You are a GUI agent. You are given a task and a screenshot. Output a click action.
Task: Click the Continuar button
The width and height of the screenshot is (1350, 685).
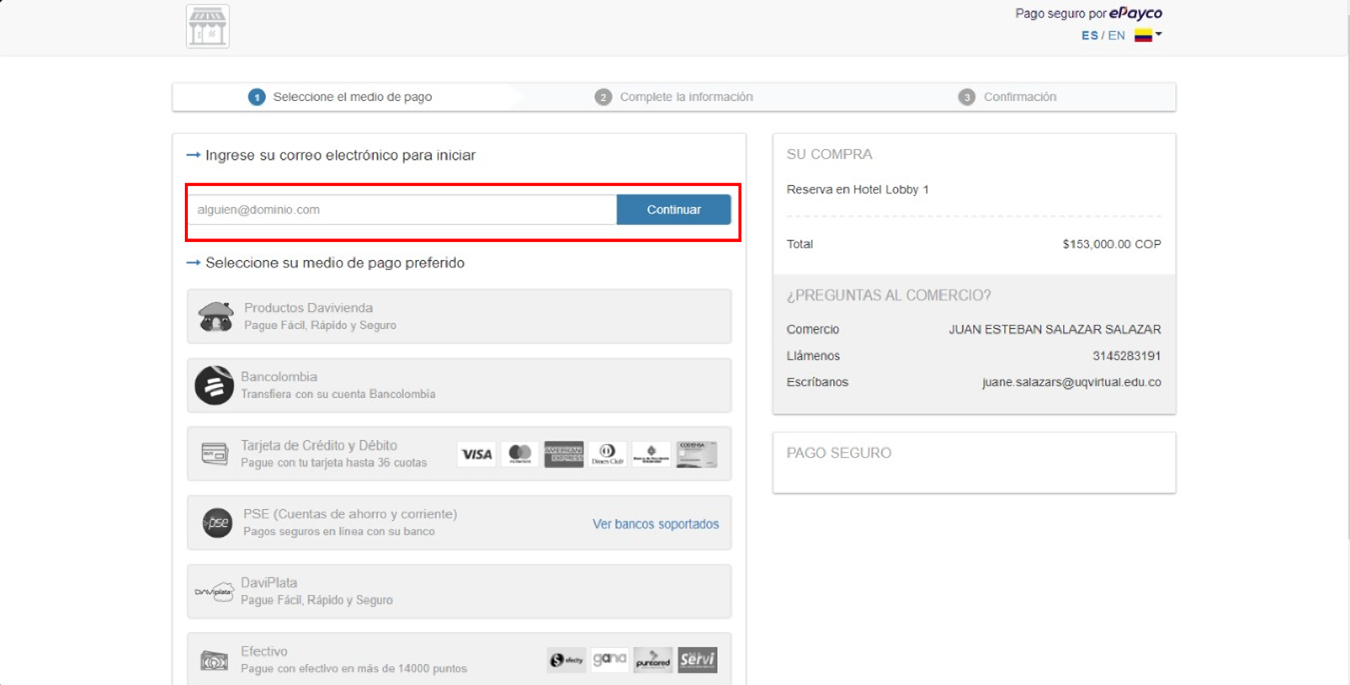coord(674,210)
